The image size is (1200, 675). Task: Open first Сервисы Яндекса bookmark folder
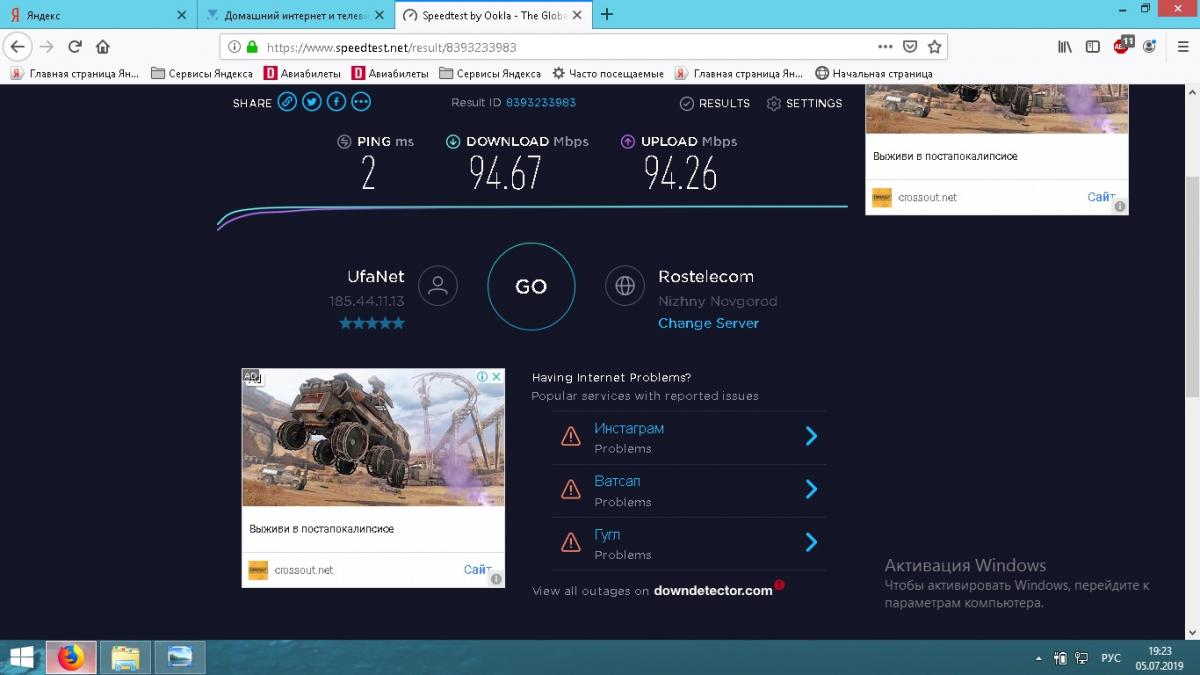point(202,73)
